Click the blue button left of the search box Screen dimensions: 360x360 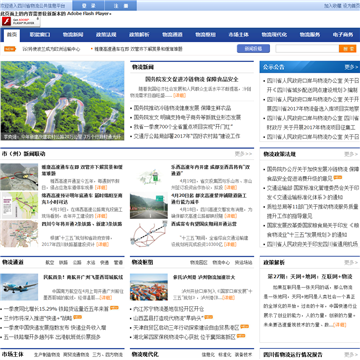click(253, 49)
